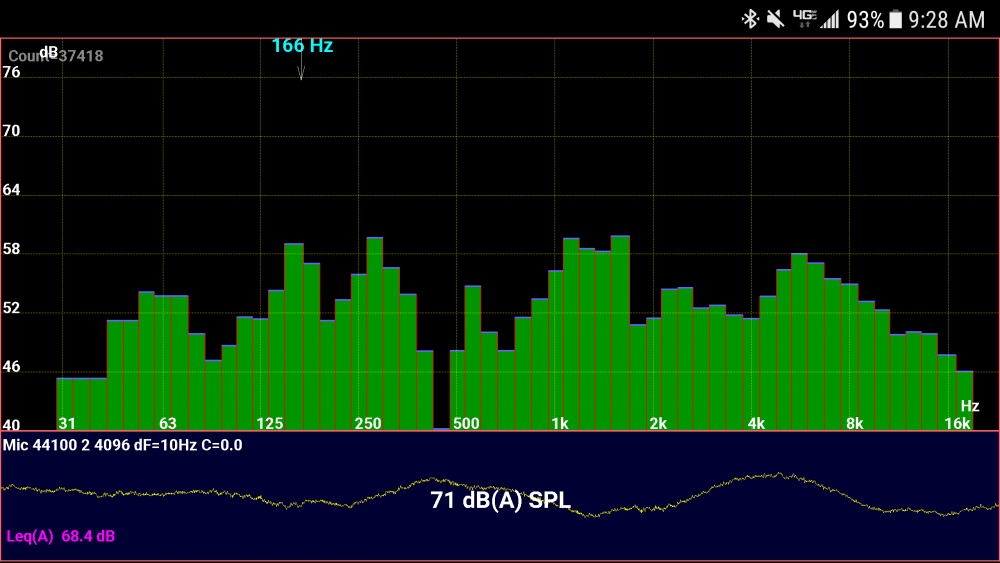Tap the Hz axis unit label
This screenshot has width=1000, height=563.
pos(970,406)
